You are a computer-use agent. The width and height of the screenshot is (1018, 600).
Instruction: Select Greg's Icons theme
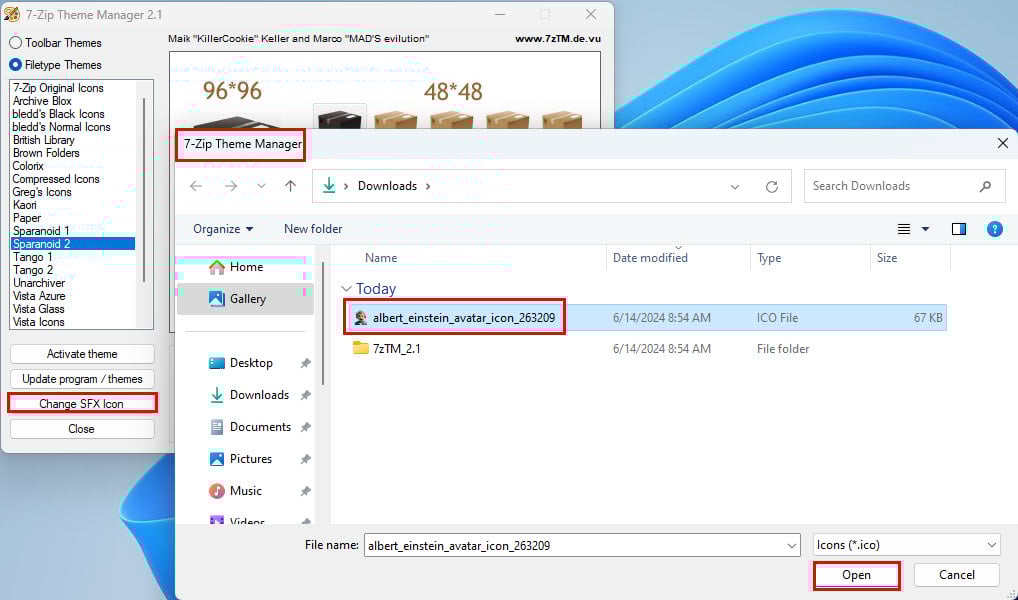pyautogui.click(x=42, y=192)
